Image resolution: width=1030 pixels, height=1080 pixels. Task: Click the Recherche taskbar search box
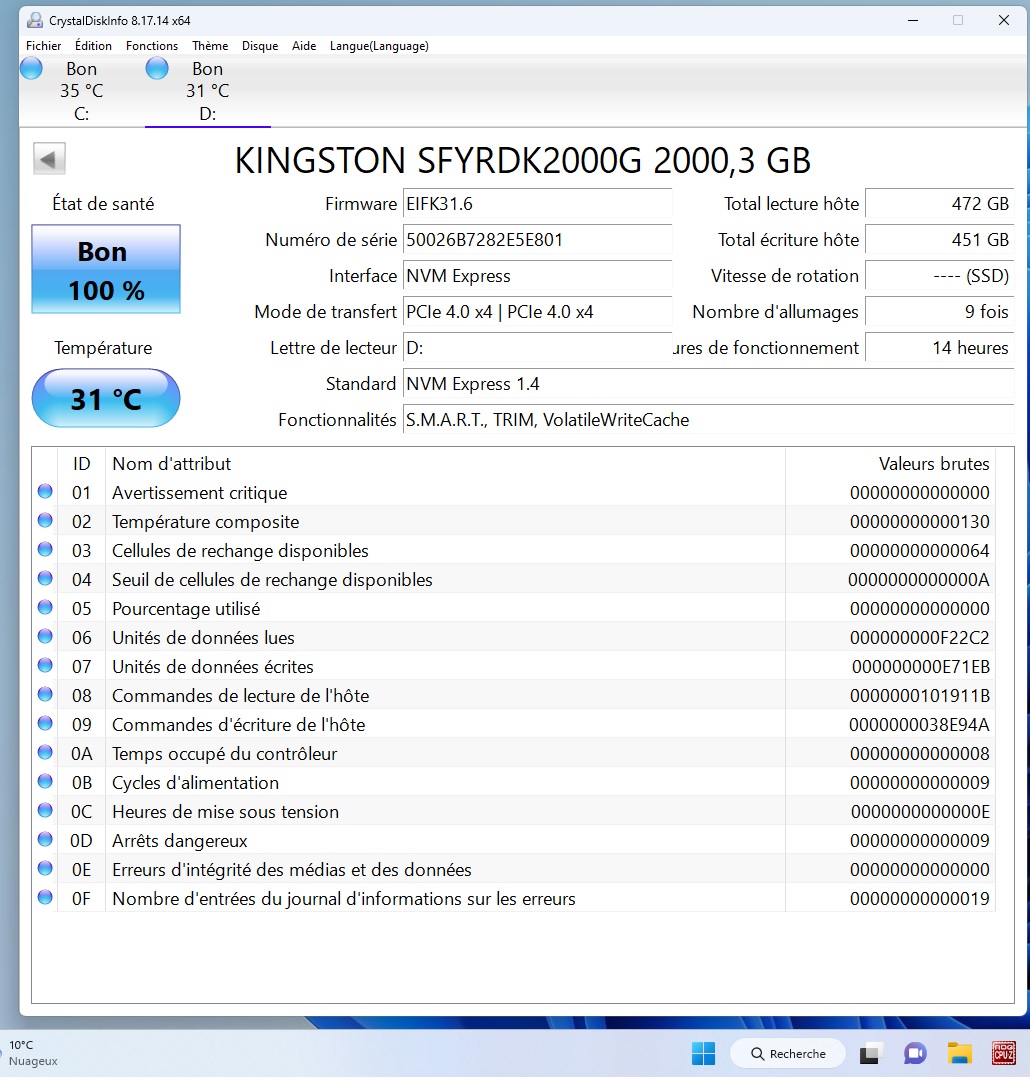[787, 1053]
